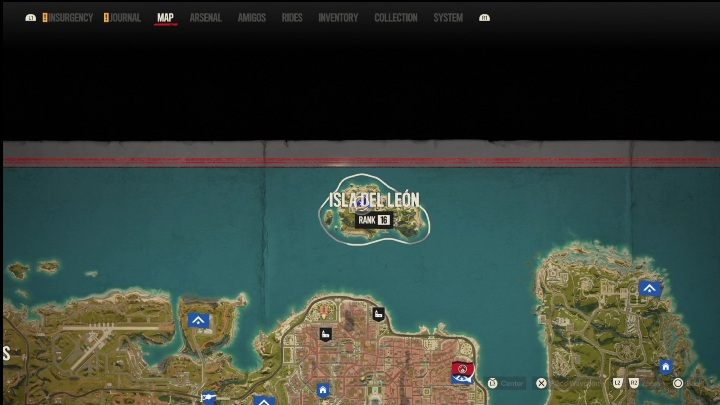Viewport: 720px width, 405px height.
Task: Open the System tab
Action: [448, 18]
